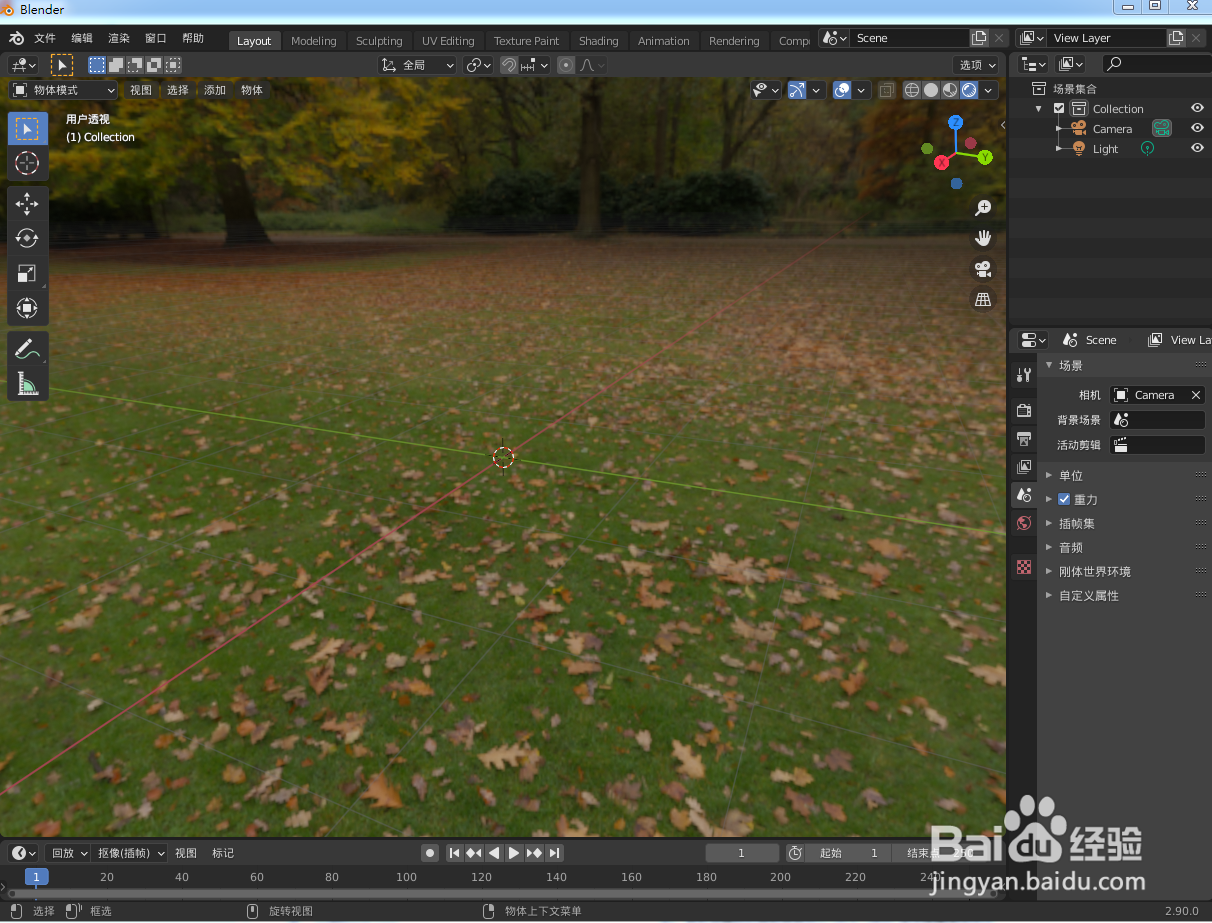1212x923 pixels.
Task: Select the Rotate tool
Action: (x=27, y=238)
